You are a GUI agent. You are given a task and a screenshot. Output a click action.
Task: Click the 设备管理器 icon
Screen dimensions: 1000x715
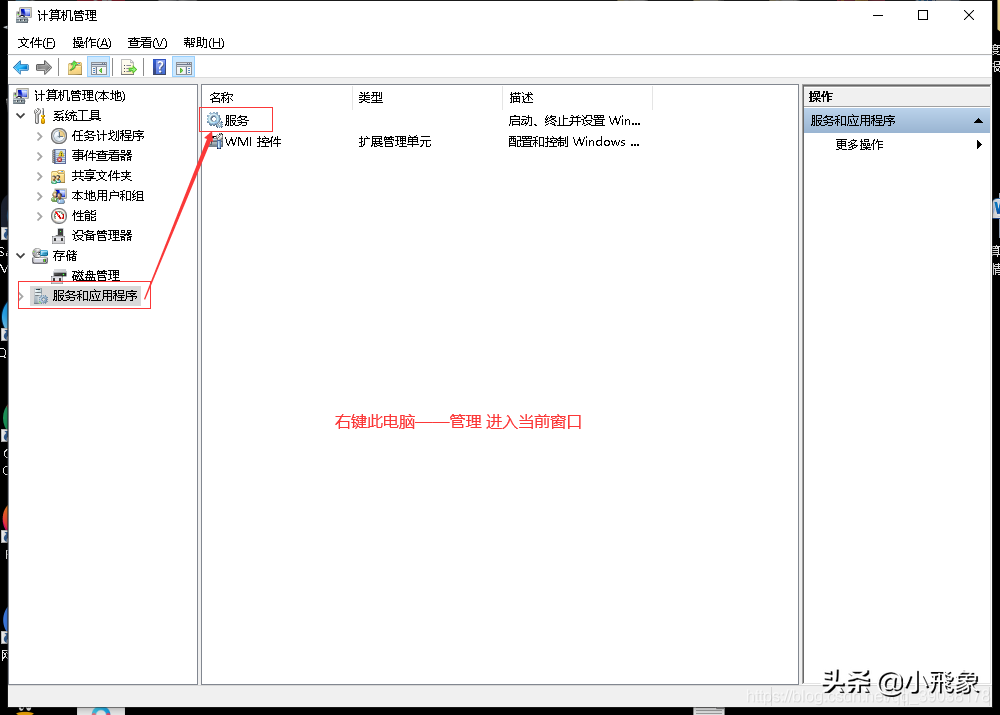pos(59,236)
